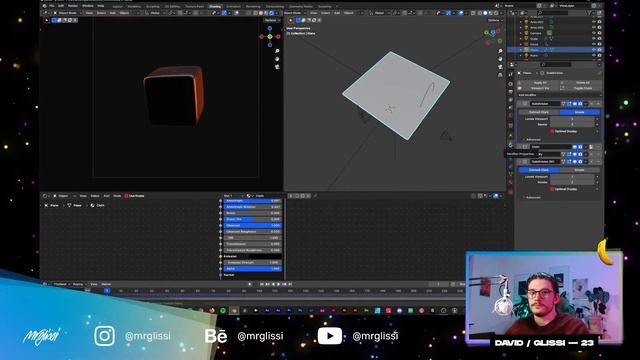The height and width of the screenshot is (360, 640).
Task: Toggle camera view icon in left viewport
Action: pos(277,67)
